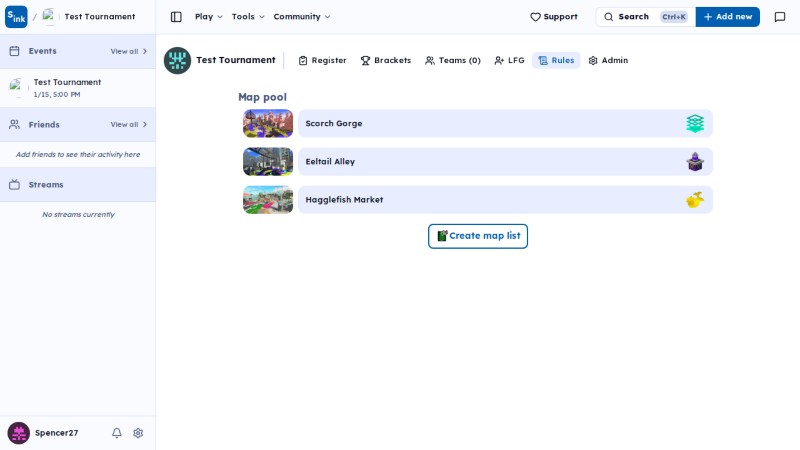This screenshot has height=450, width=800.
Task: Open the chat messages icon
Action: (x=780, y=17)
